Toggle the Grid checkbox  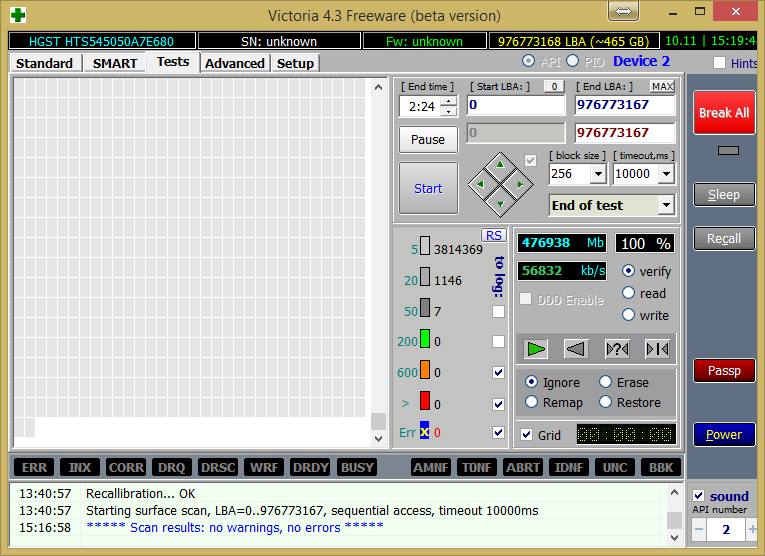point(527,435)
